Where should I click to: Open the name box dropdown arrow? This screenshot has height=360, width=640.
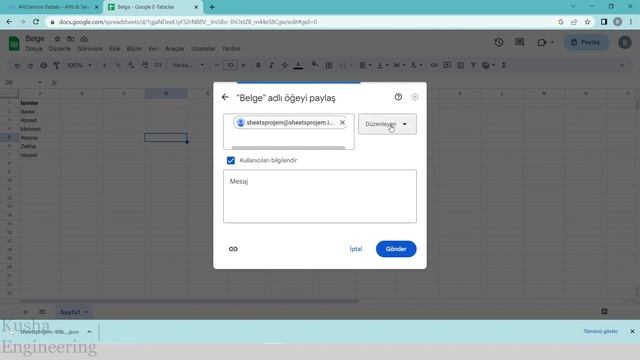click(x=40, y=82)
